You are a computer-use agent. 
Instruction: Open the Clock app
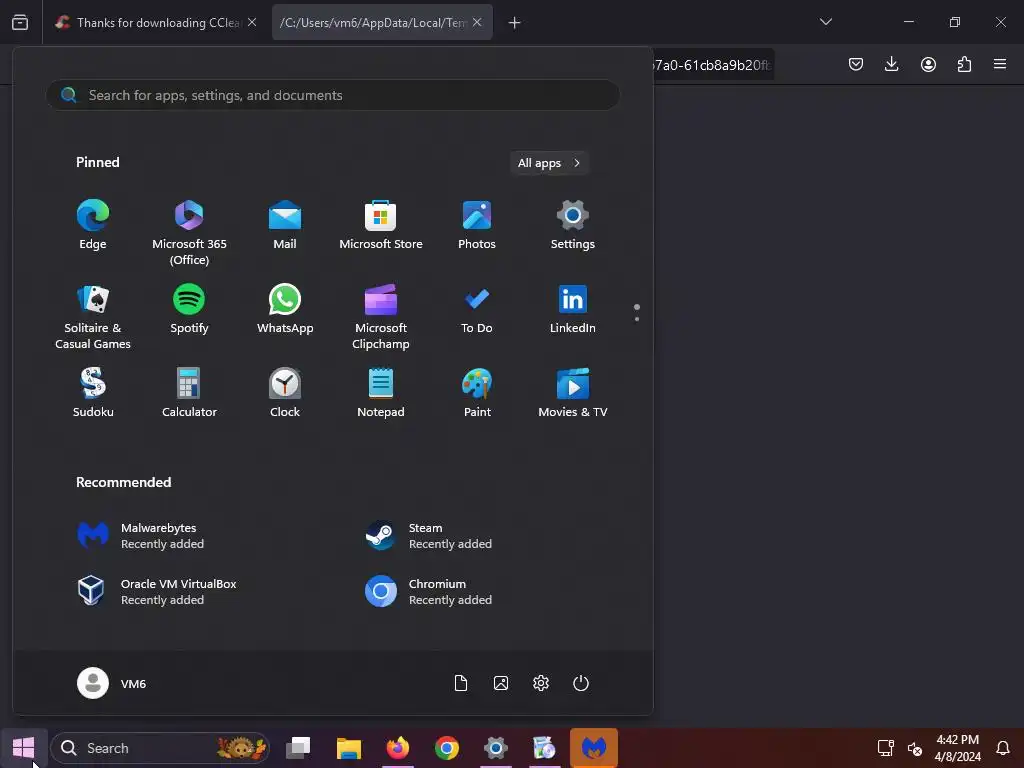[x=285, y=393]
